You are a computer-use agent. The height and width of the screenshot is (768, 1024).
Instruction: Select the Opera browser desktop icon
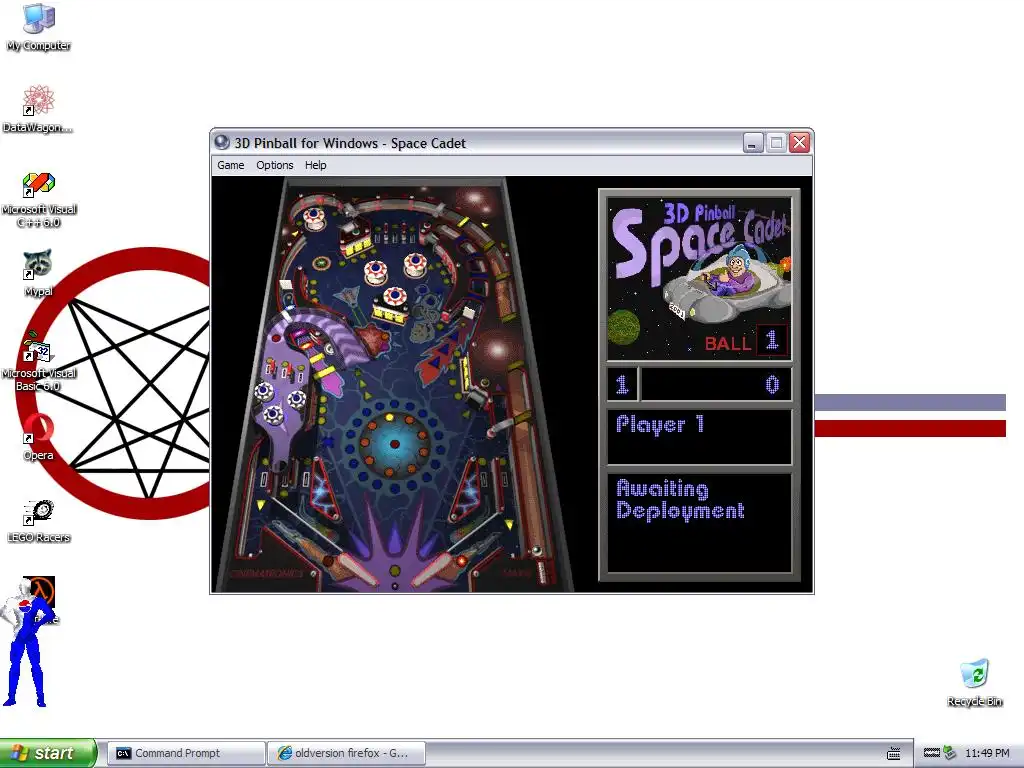(x=38, y=436)
